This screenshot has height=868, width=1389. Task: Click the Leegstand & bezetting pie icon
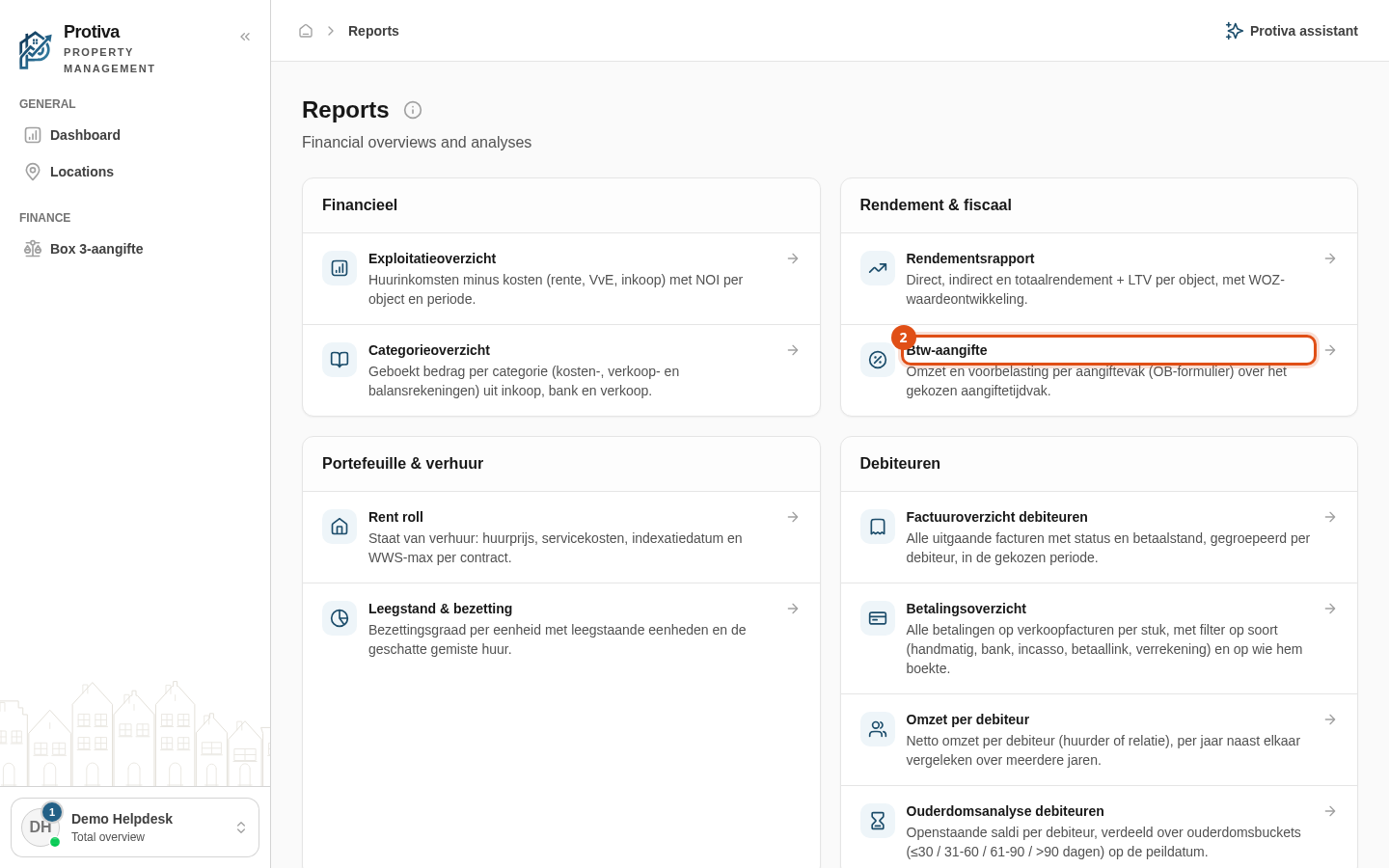tap(340, 618)
